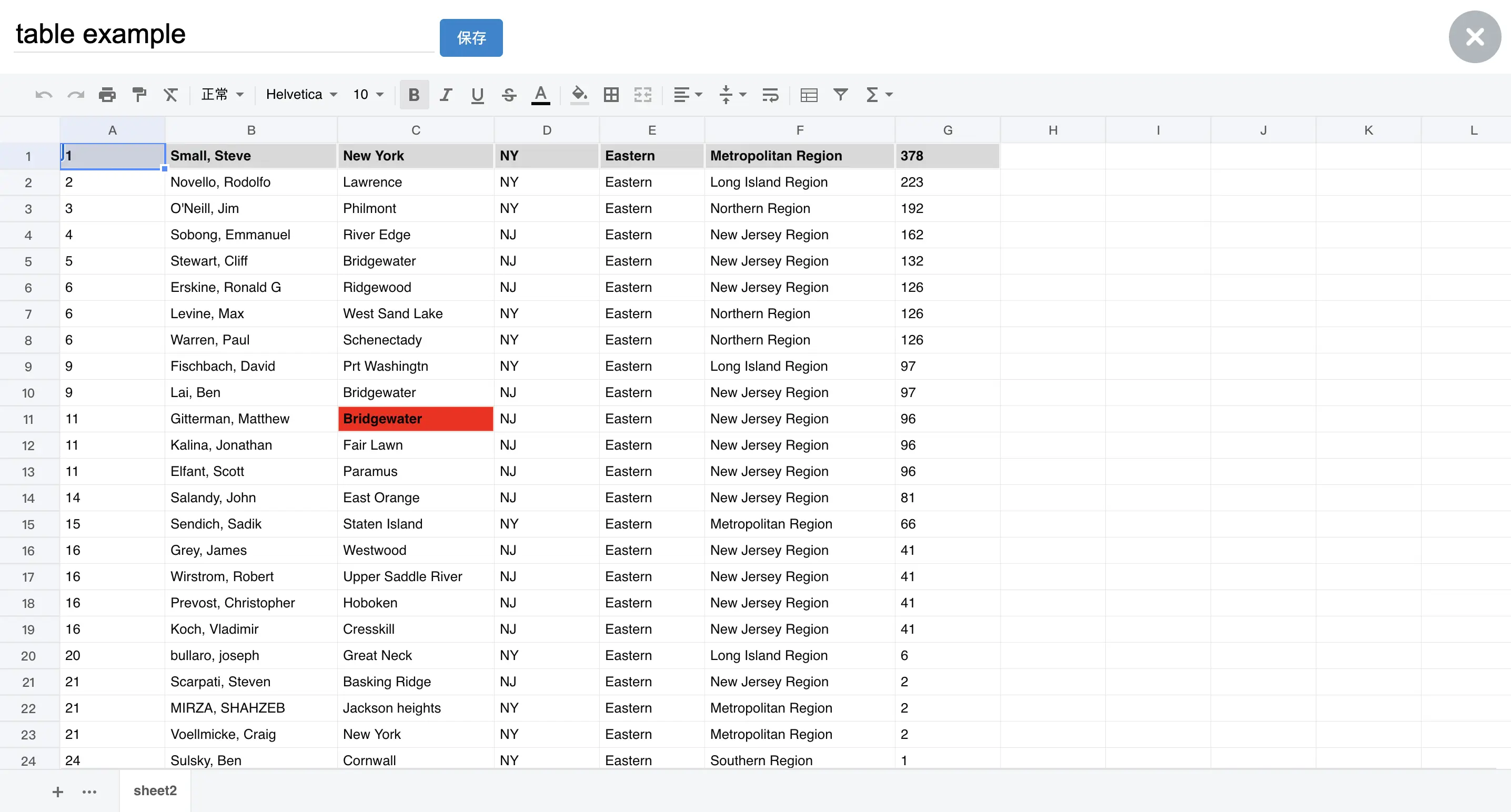Screen dimensions: 1511x812
Task: Click the borders icon
Action: tap(611, 95)
